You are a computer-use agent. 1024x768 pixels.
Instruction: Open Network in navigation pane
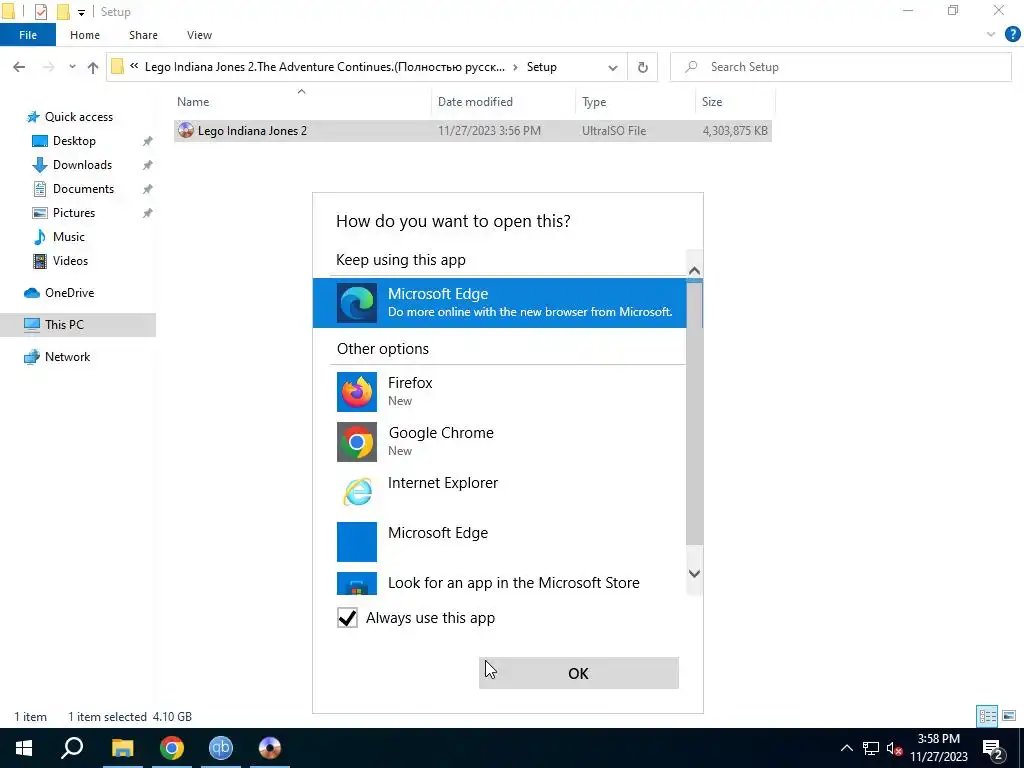[x=67, y=357]
